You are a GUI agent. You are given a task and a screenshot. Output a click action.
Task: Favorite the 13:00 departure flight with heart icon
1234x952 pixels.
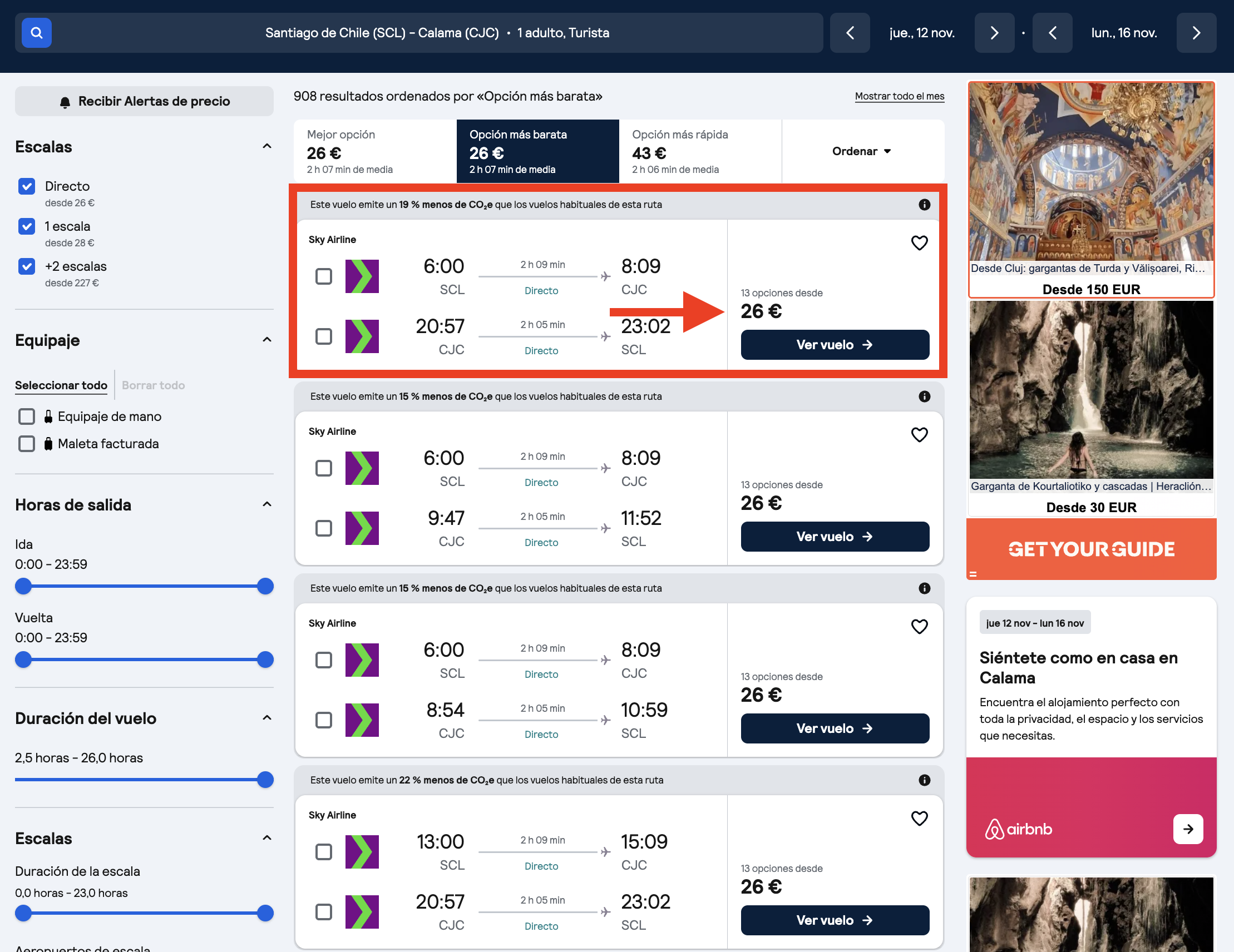click(919, 819)
